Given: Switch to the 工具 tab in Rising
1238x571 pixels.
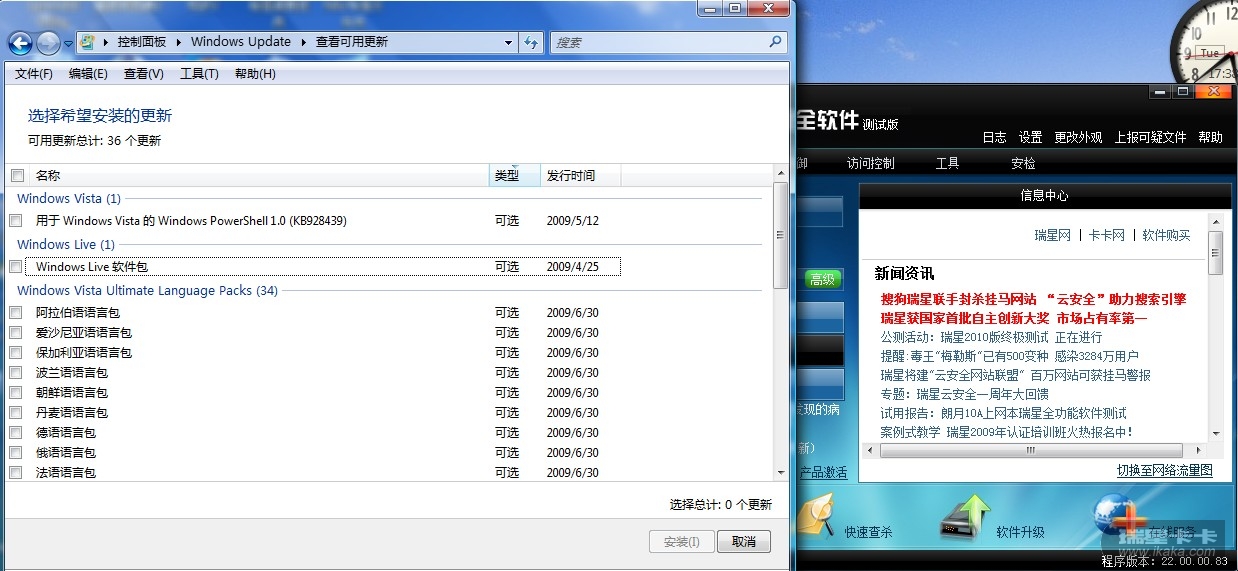Looking at the screenshot, I should (947, 163).
